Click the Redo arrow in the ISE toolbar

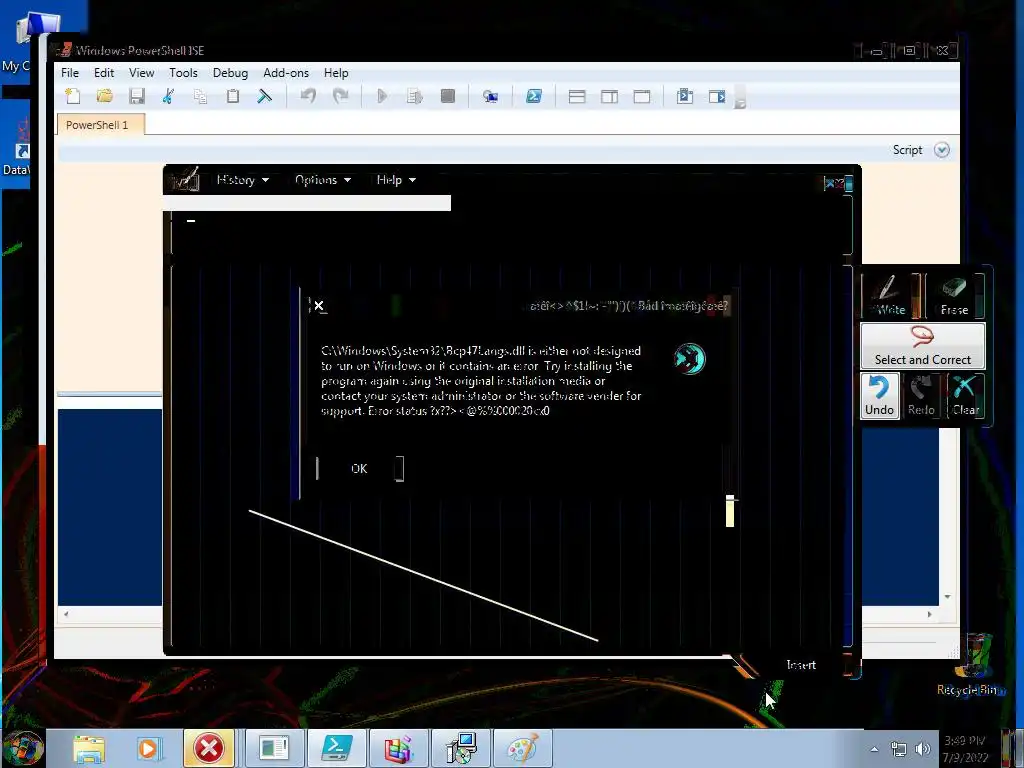[x=340, y=97]
